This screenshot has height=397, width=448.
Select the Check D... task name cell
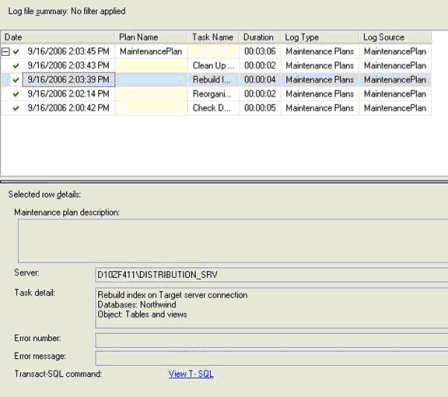213,108
